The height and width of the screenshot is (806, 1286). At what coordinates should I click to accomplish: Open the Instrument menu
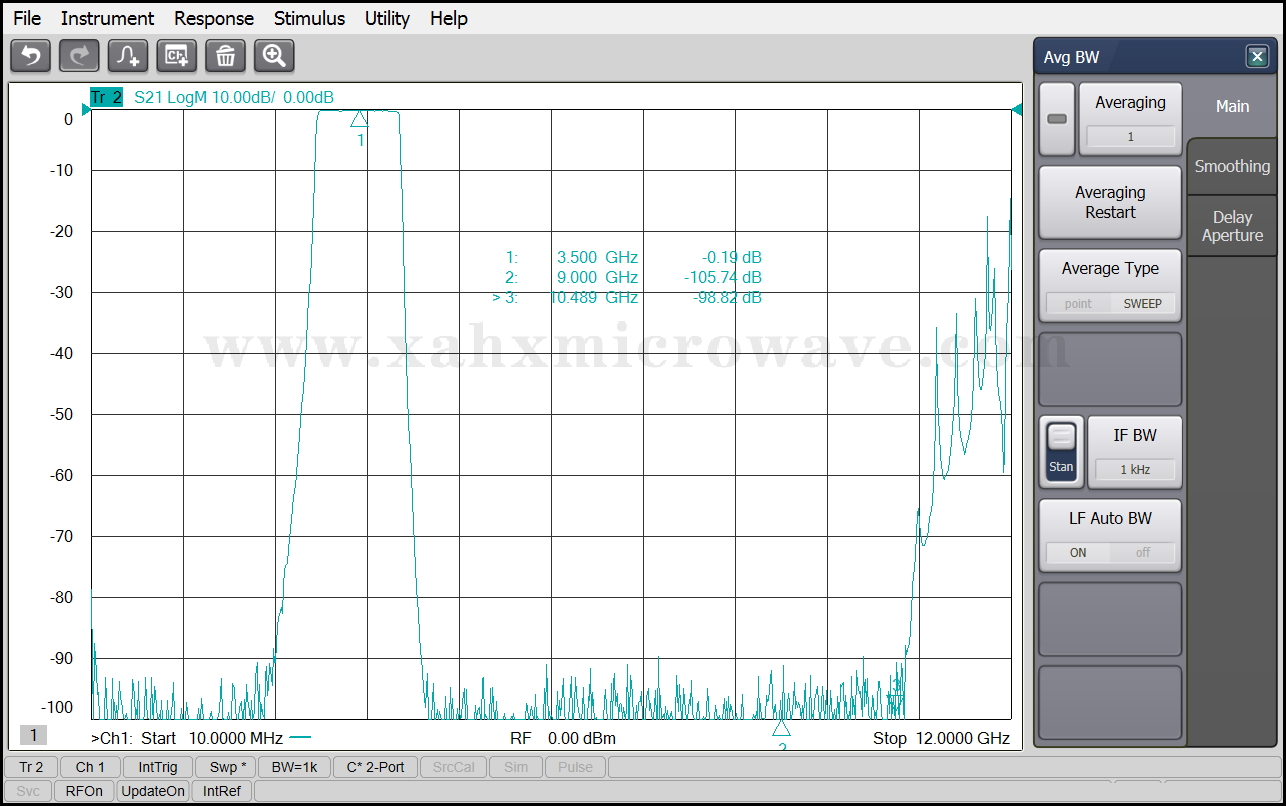tap(107, 18)
